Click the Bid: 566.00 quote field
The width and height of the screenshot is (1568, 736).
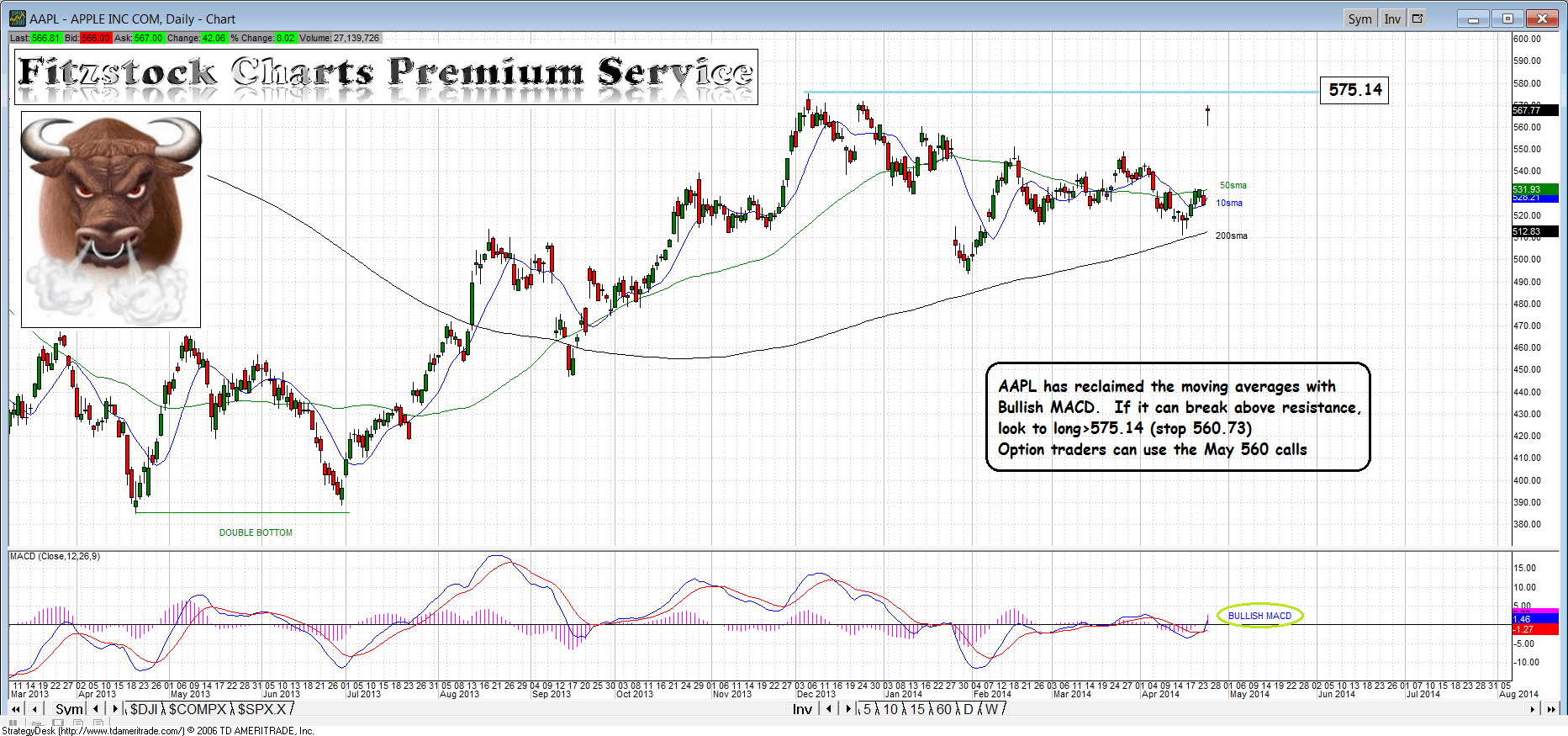click(x=87, y=38)
